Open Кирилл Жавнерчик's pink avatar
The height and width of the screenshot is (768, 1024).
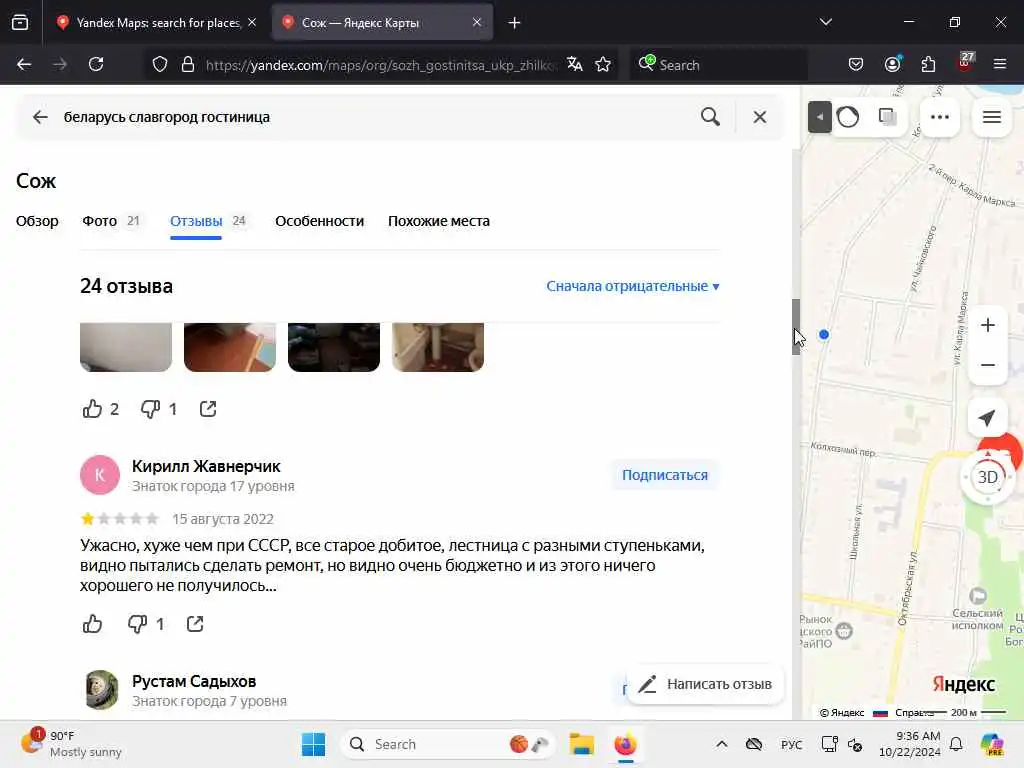[100, 475]
